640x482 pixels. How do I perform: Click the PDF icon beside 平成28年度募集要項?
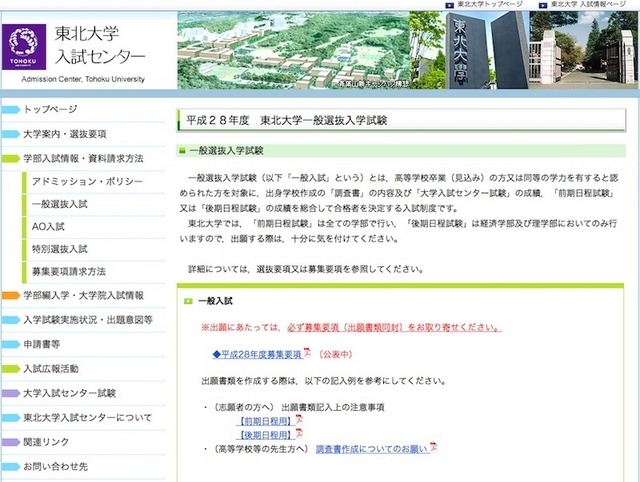(x=307, y=353)
